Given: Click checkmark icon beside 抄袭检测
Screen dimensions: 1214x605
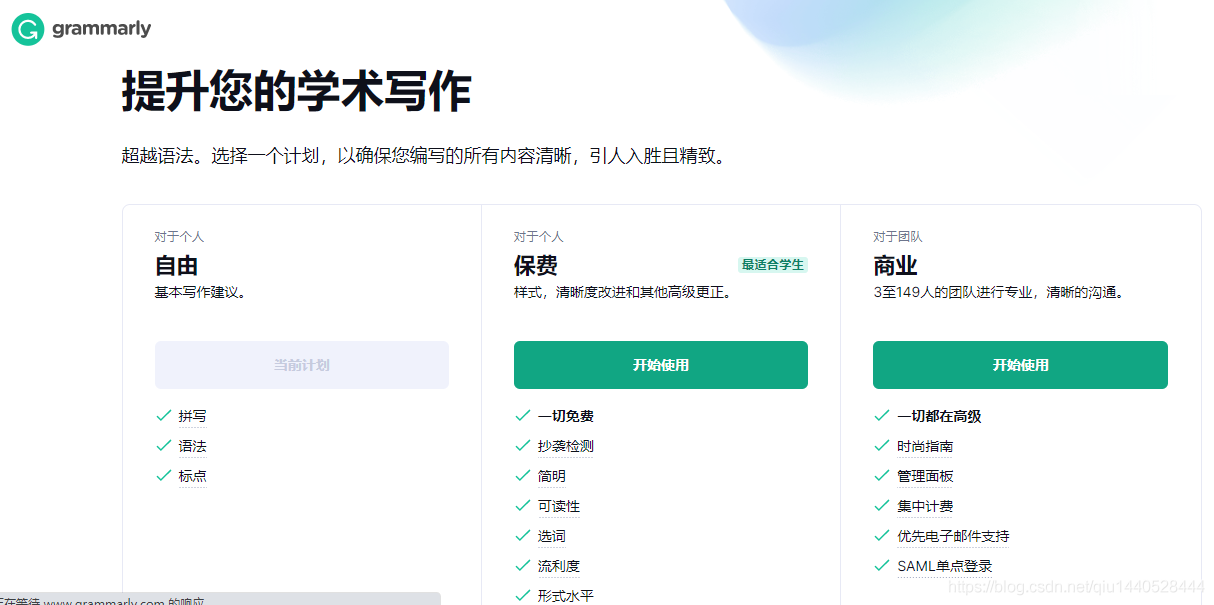Looking at the screenshot, I should pyautogui.click(x=522, y=445).
